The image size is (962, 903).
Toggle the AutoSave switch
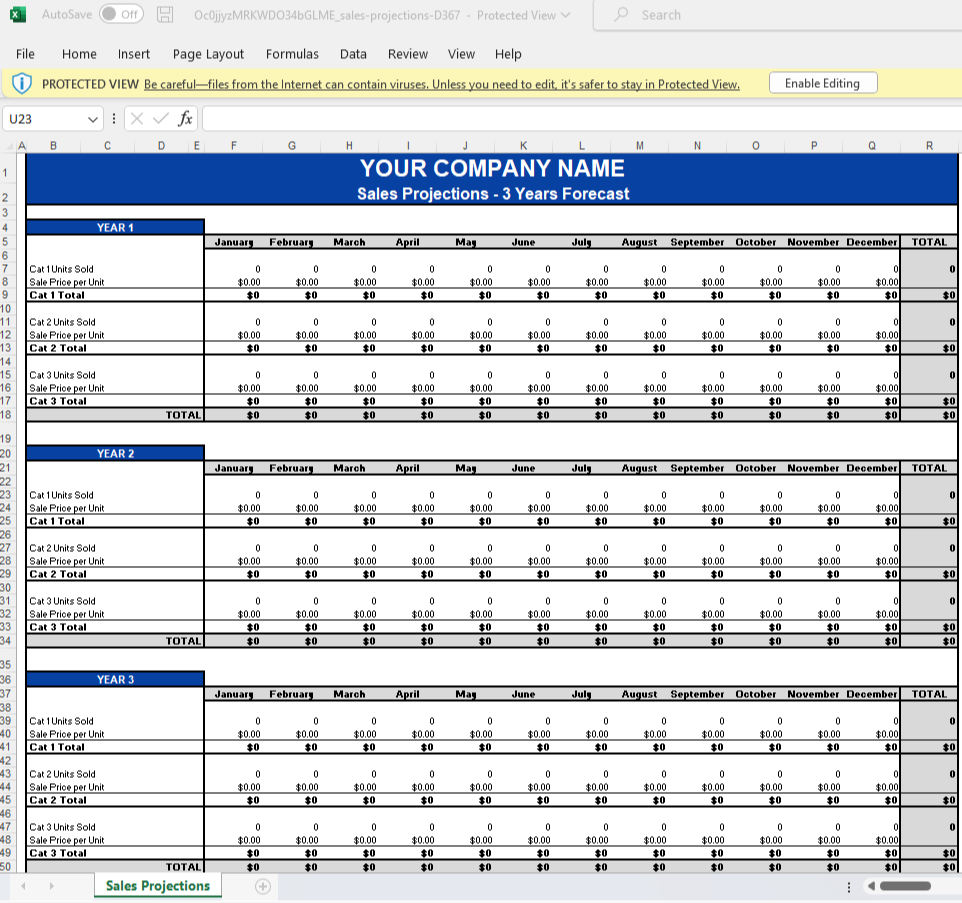121,14
